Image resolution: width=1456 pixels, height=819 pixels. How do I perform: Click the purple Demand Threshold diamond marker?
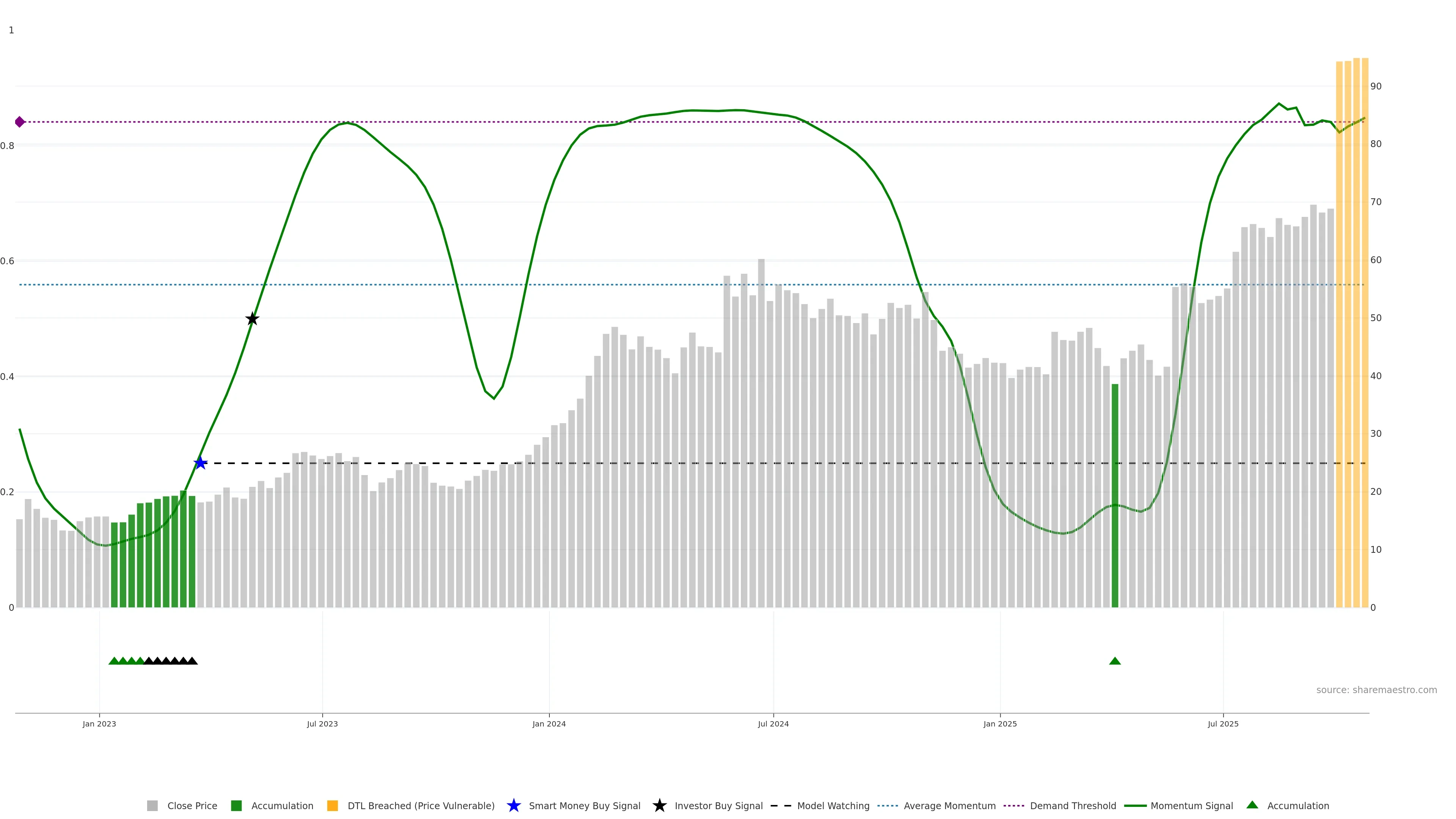point(20,122)
